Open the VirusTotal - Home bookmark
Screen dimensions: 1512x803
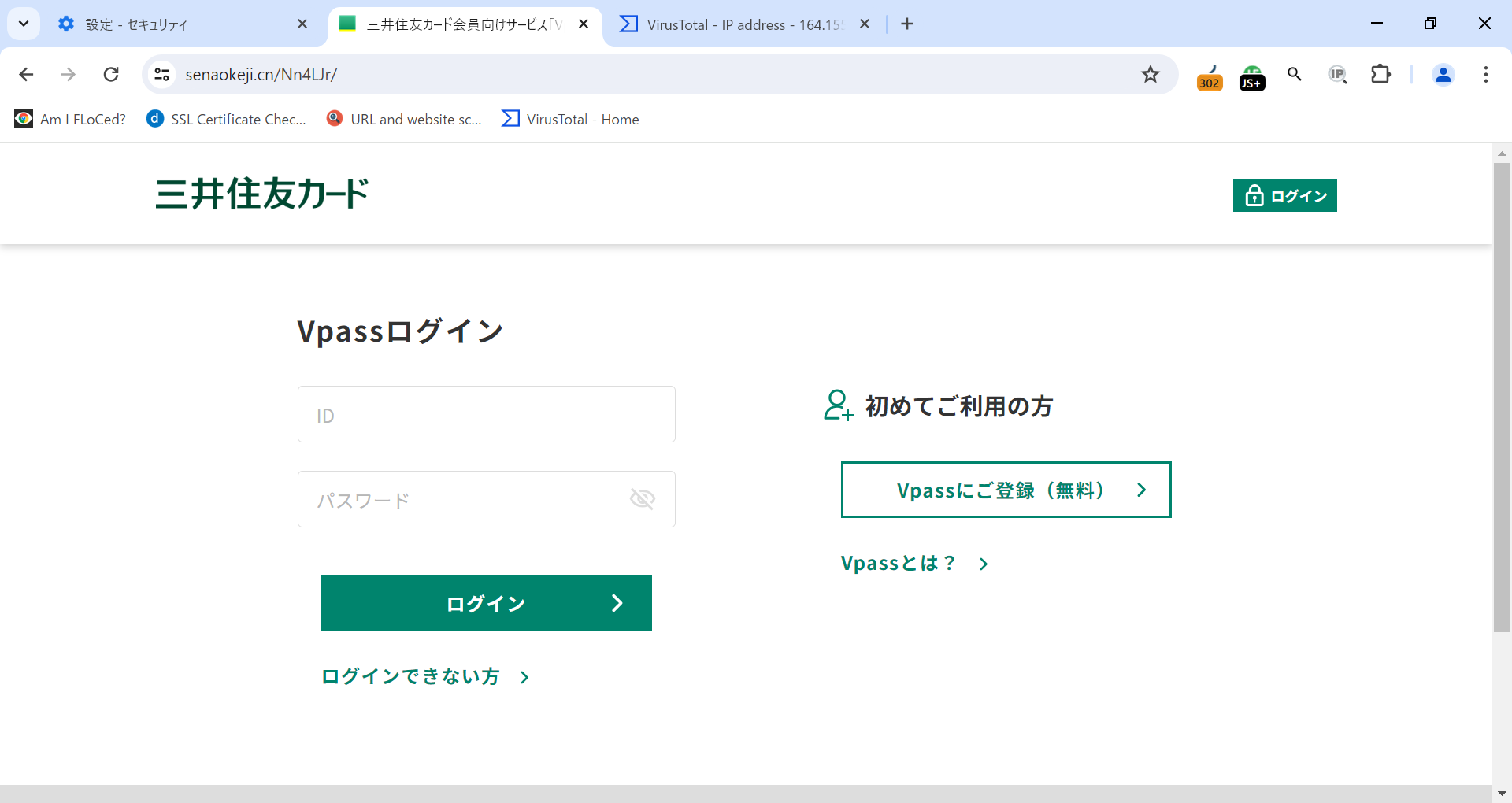[570, 119]
